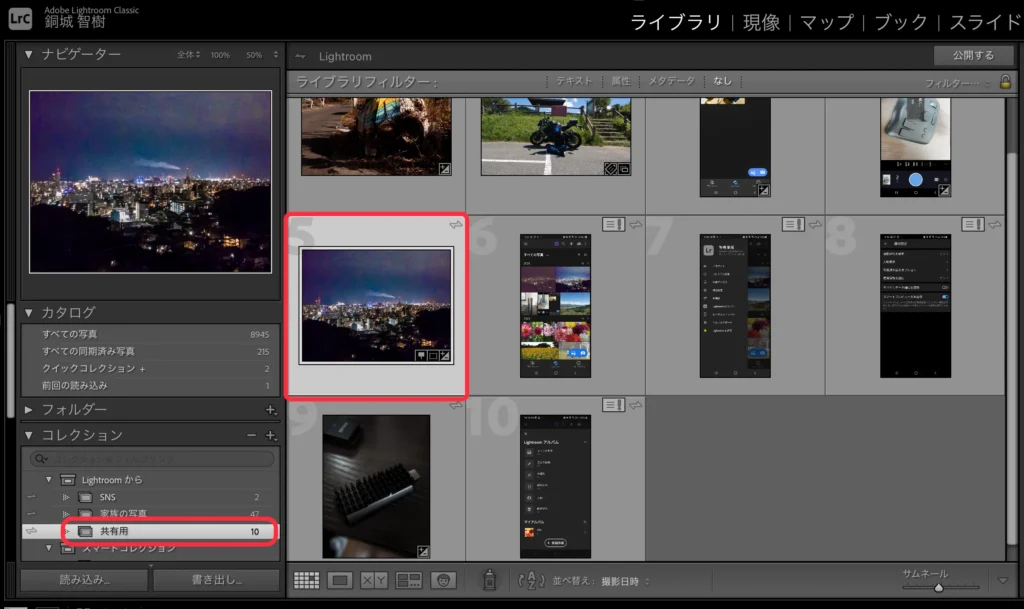
Task: Click the A-Z sort direction icon
Action: 530,580
